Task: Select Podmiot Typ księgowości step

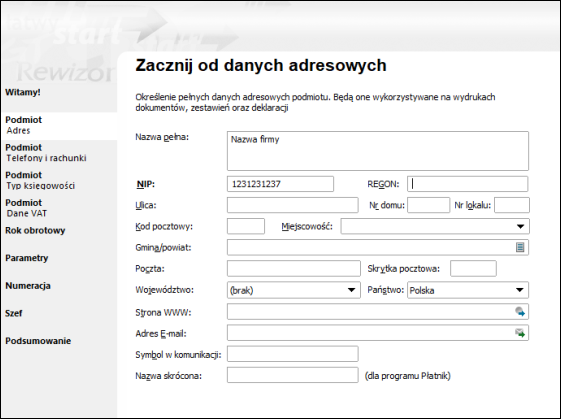Action: tap(40, 180)
